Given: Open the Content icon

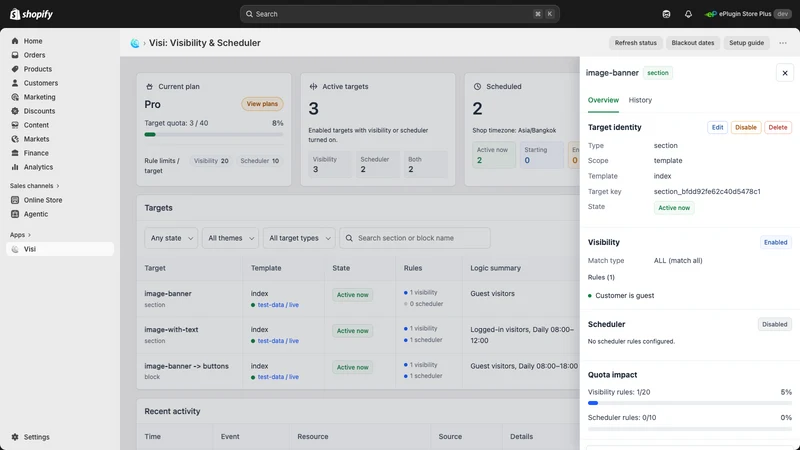Looking at the screenshot, I should tap(15, 125).
